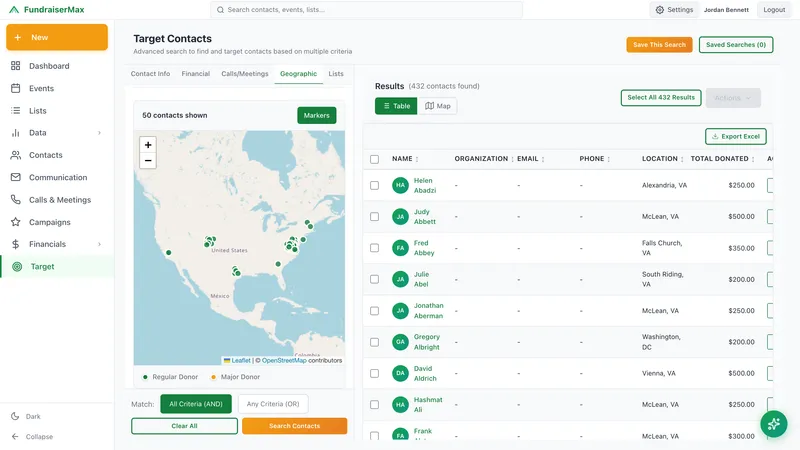
Task: Open the AI assistant sparkle button
Action: (x=773, y=424)
